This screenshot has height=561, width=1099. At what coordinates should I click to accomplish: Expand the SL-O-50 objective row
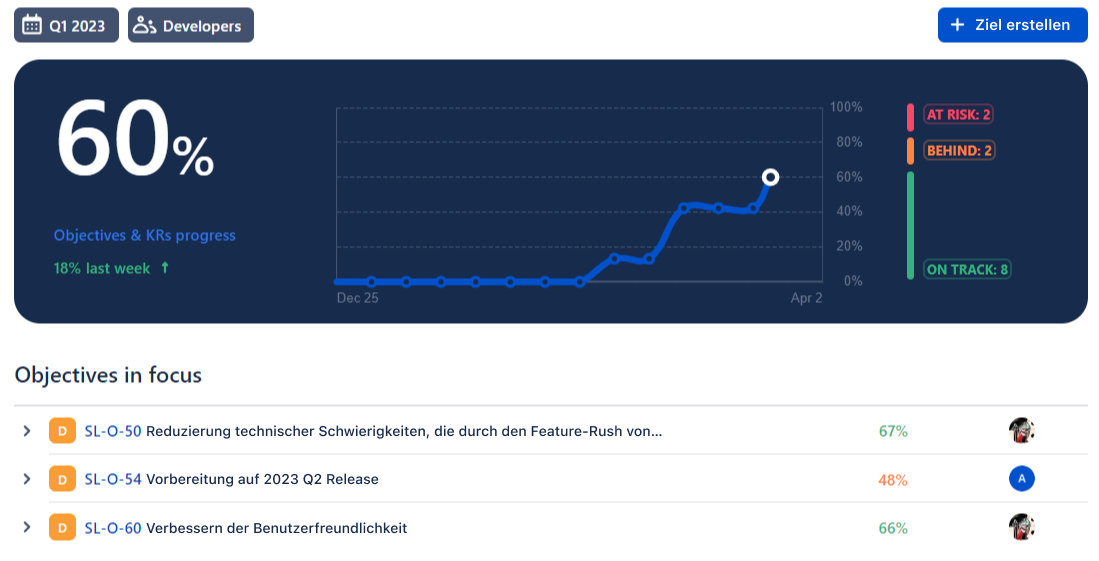coord(27,431)
